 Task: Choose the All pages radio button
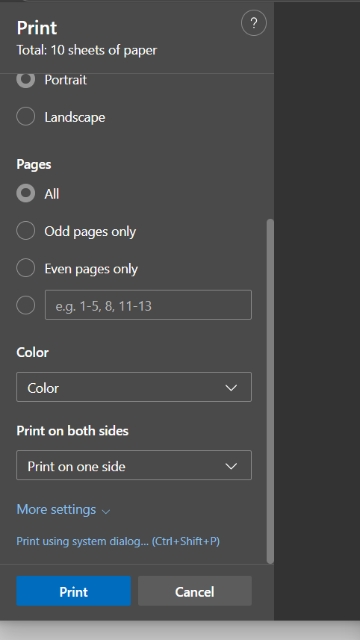(x=25, y=193)
